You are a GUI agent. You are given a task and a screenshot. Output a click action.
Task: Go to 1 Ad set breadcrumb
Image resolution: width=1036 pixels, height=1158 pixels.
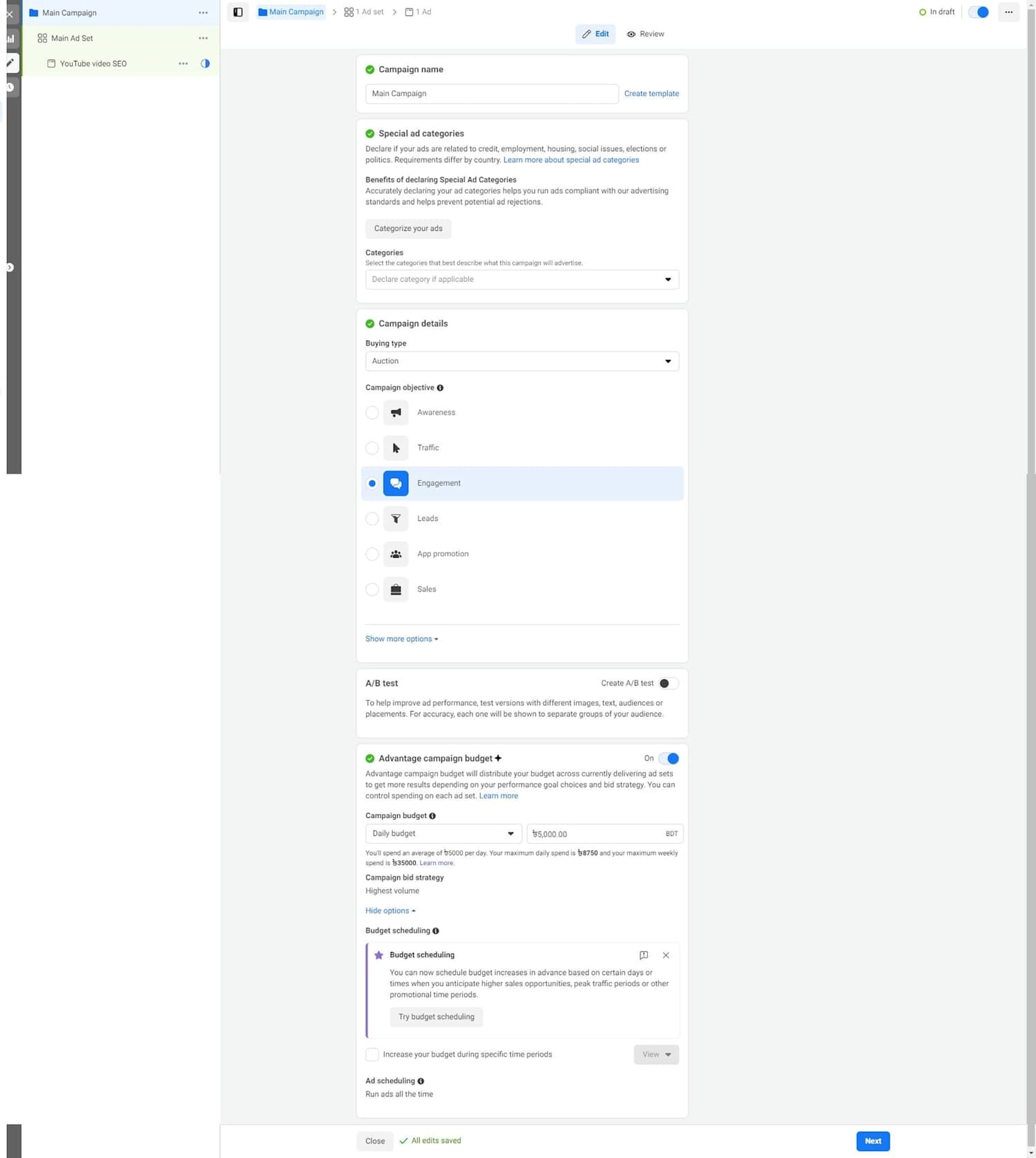(x=364, y=12)
